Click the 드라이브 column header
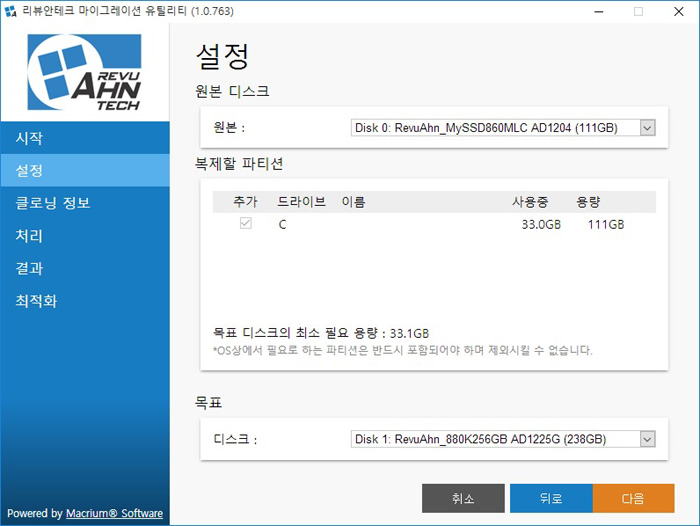 click(301, 202)
